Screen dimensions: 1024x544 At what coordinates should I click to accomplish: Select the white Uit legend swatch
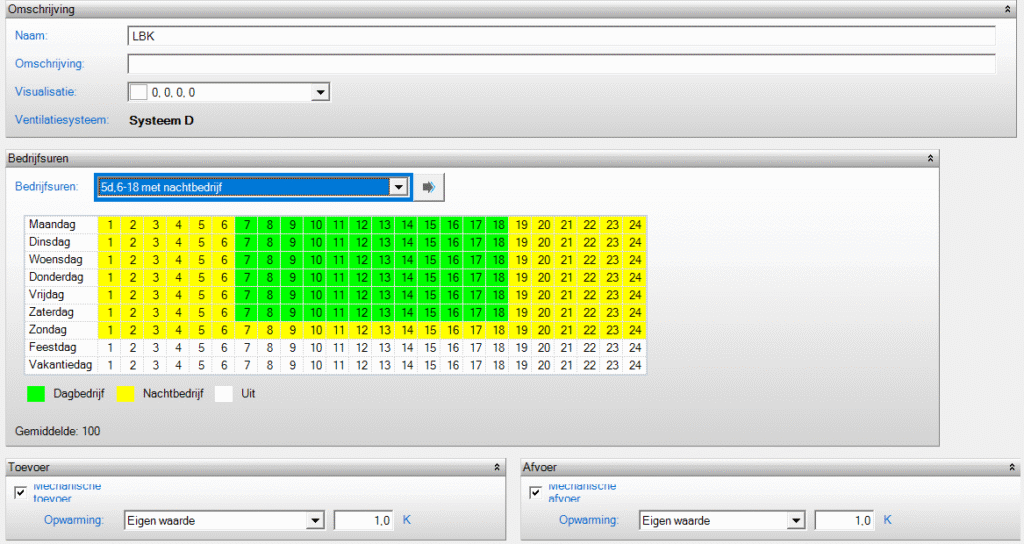[x=224, y=394]
